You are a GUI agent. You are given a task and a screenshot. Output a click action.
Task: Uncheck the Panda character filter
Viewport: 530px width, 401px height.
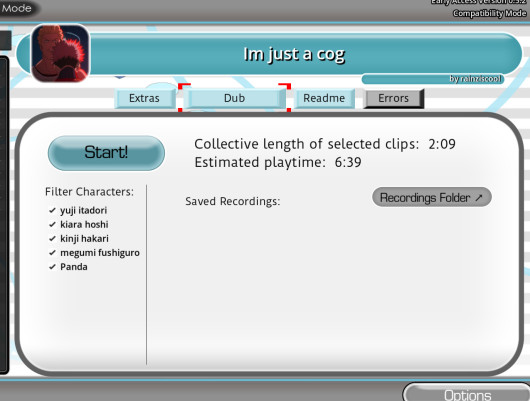coord(68,267)
